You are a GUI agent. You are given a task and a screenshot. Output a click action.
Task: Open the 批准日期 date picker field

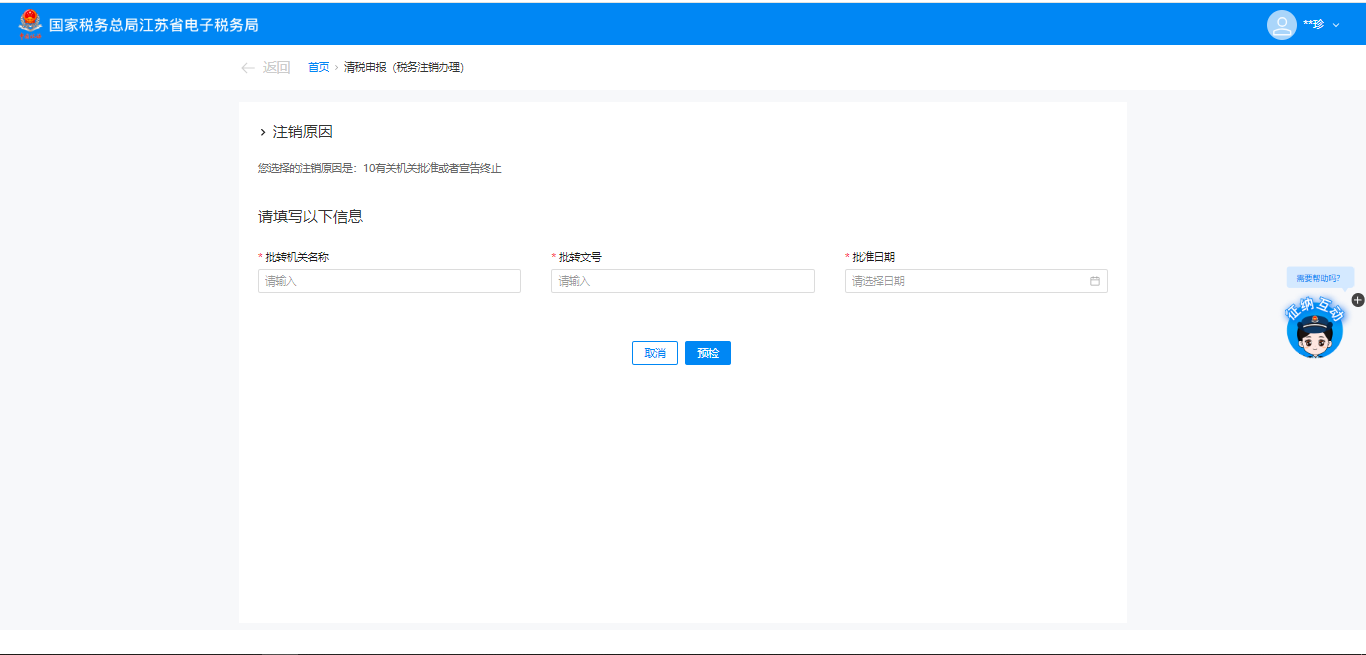pyautogui.click(x=965, y=281)
